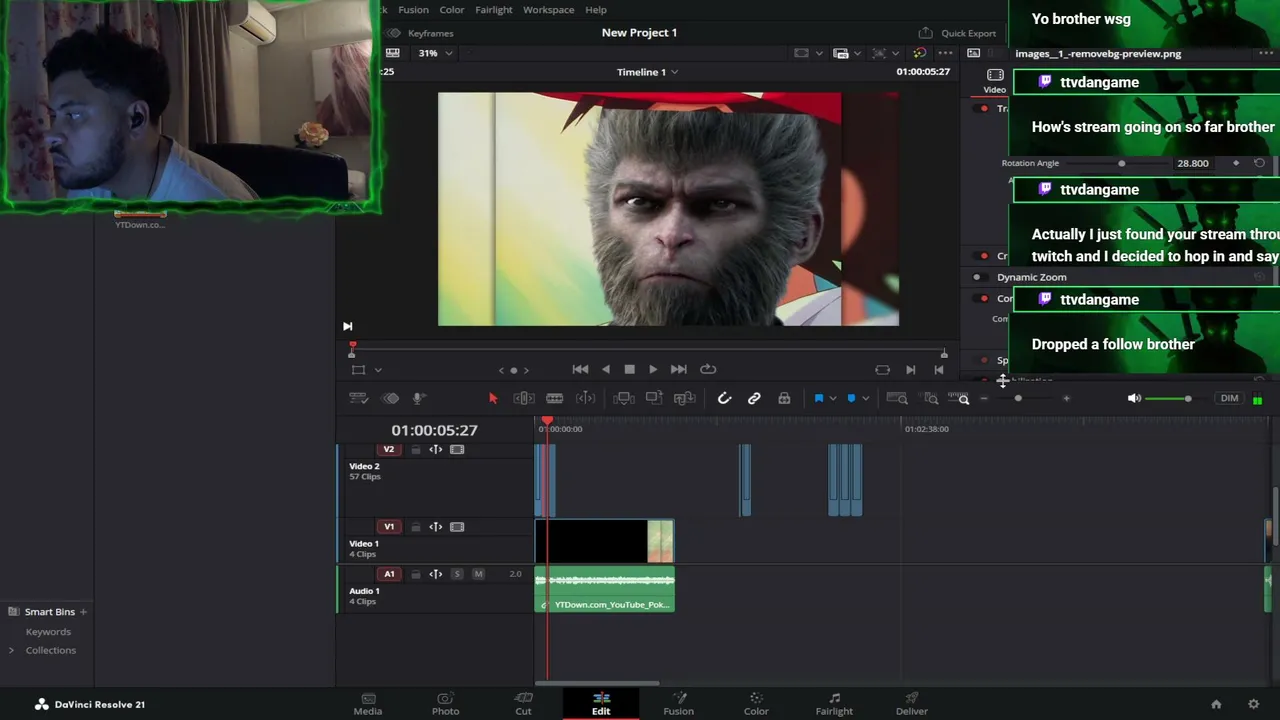Zoom in timeline with plus icon
The image size is (1280, 720).
[1066, 399]
